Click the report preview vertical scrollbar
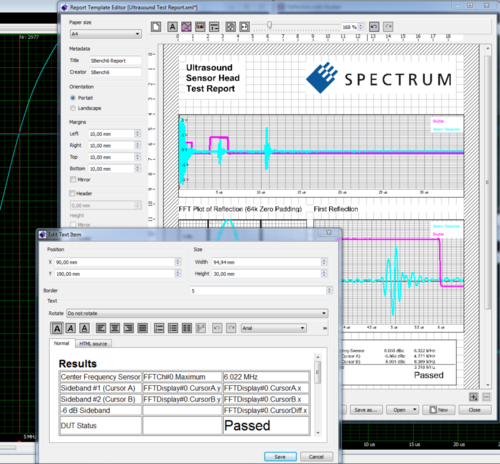 [x=488, y=183]
